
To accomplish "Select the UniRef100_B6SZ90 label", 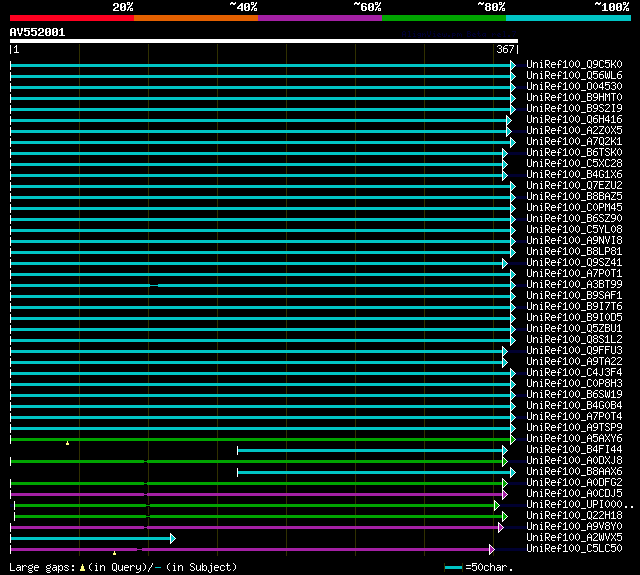I will (574, 219).
